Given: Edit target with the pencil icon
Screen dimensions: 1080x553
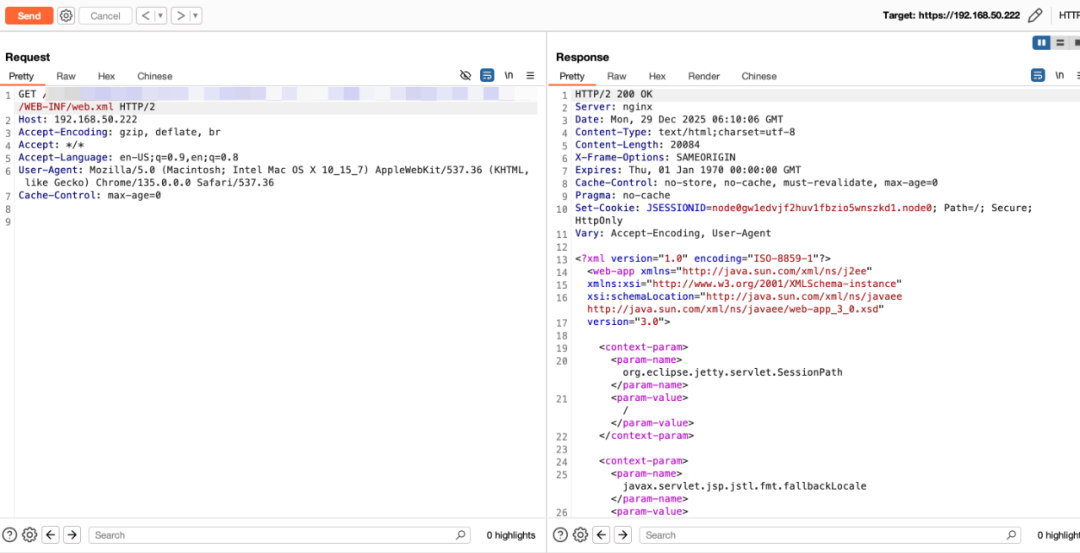Looking at the screenshot, I should click(x=1035, y=15).
